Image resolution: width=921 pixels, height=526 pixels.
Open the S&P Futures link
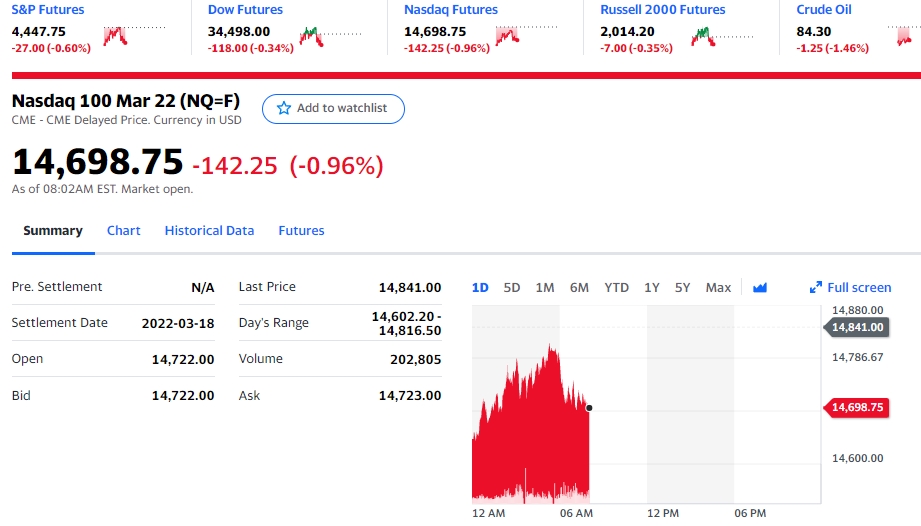pyautogui.click(x=48, y=9)
